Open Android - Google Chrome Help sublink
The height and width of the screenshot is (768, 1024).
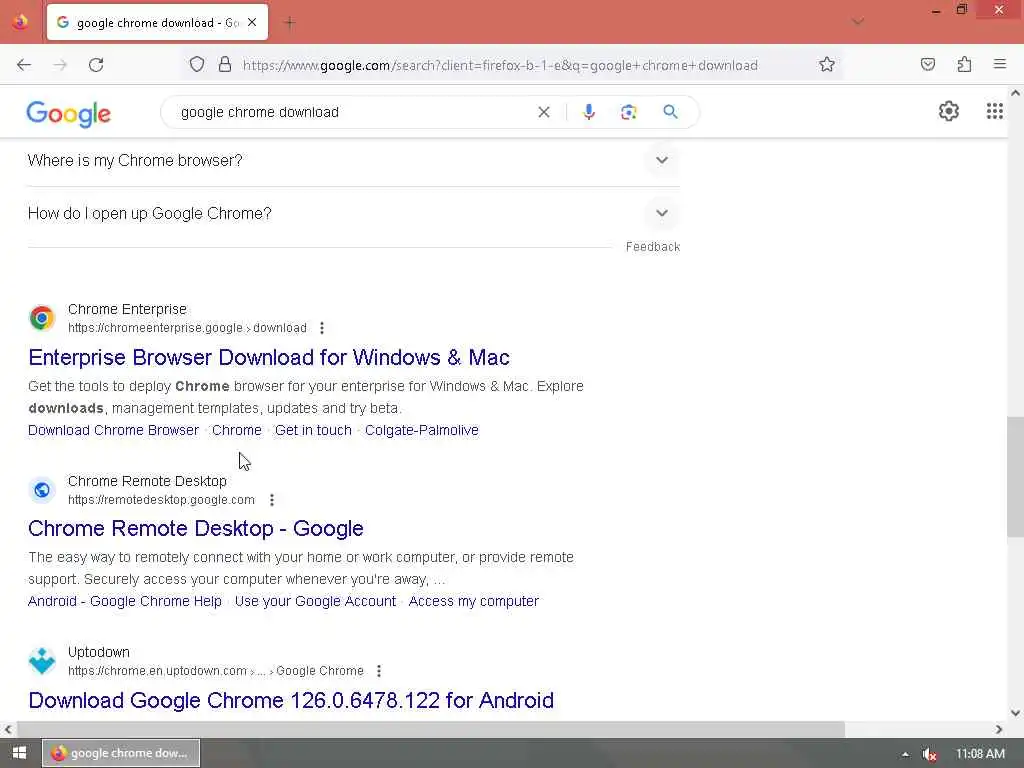pyautogui.click(x=124, y=601)
